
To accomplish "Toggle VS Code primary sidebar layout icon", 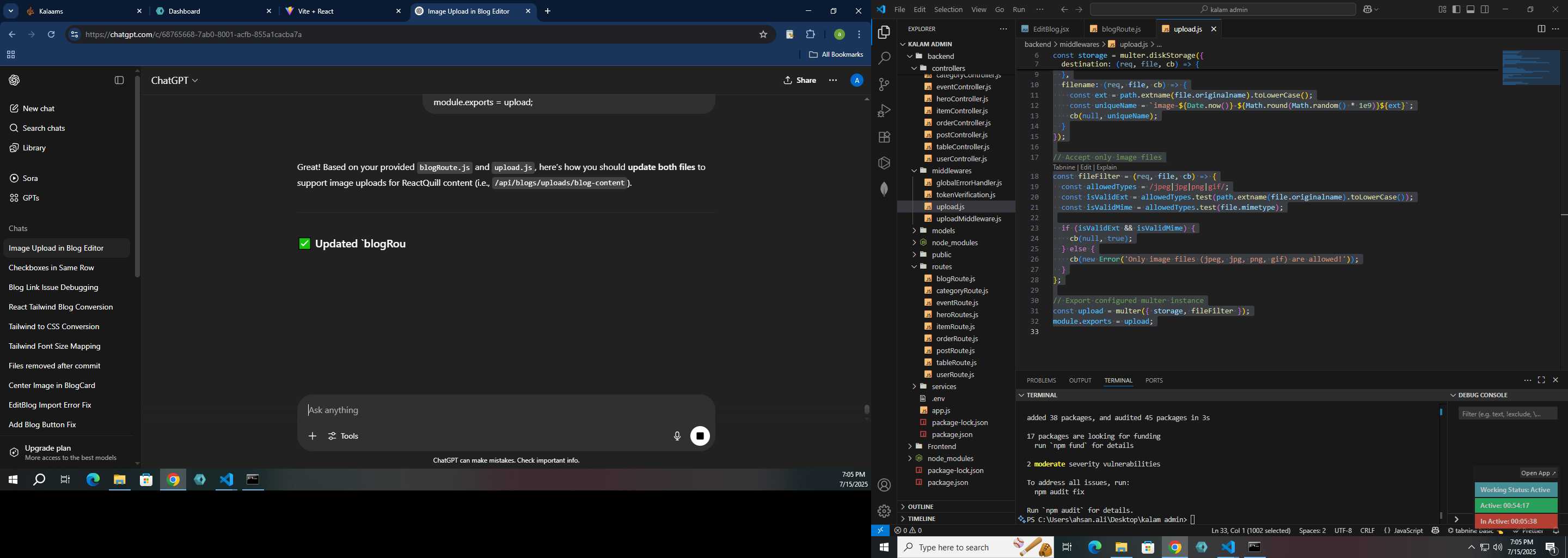I will (1456, 9).
